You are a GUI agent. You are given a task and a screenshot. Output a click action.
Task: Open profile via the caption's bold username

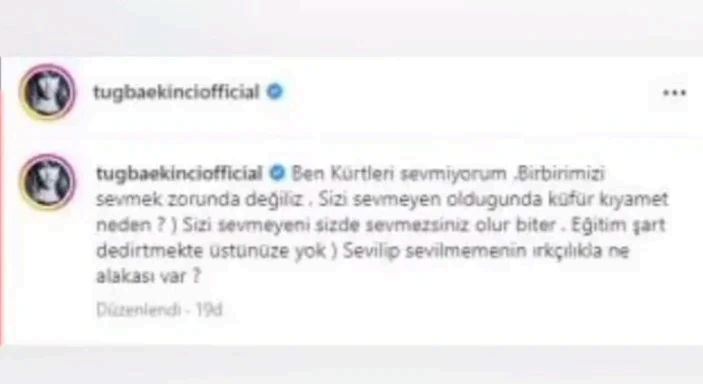pyautogui.click(x=179, y=174)
